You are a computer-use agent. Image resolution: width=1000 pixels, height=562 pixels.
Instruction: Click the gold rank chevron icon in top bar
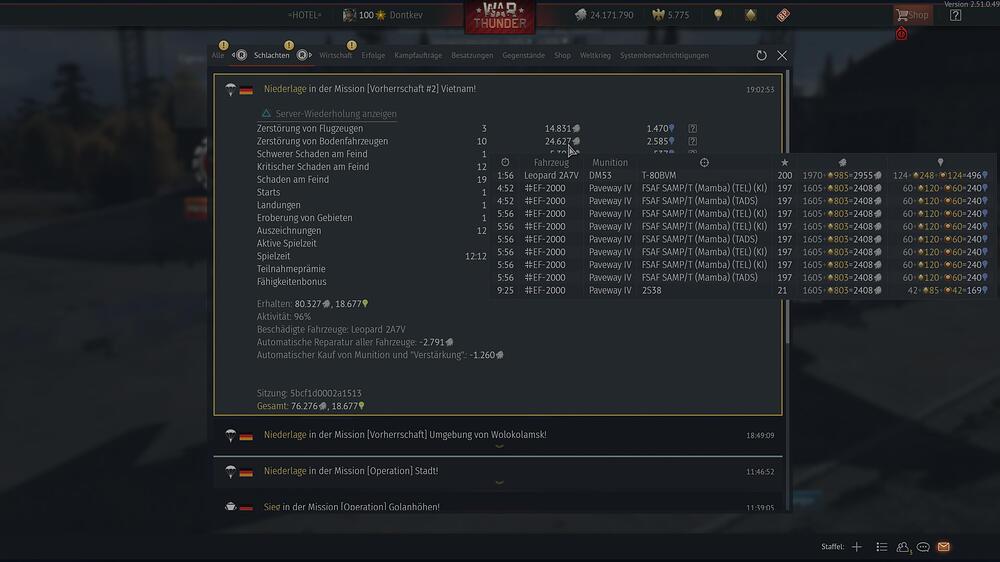coord(751,15)
